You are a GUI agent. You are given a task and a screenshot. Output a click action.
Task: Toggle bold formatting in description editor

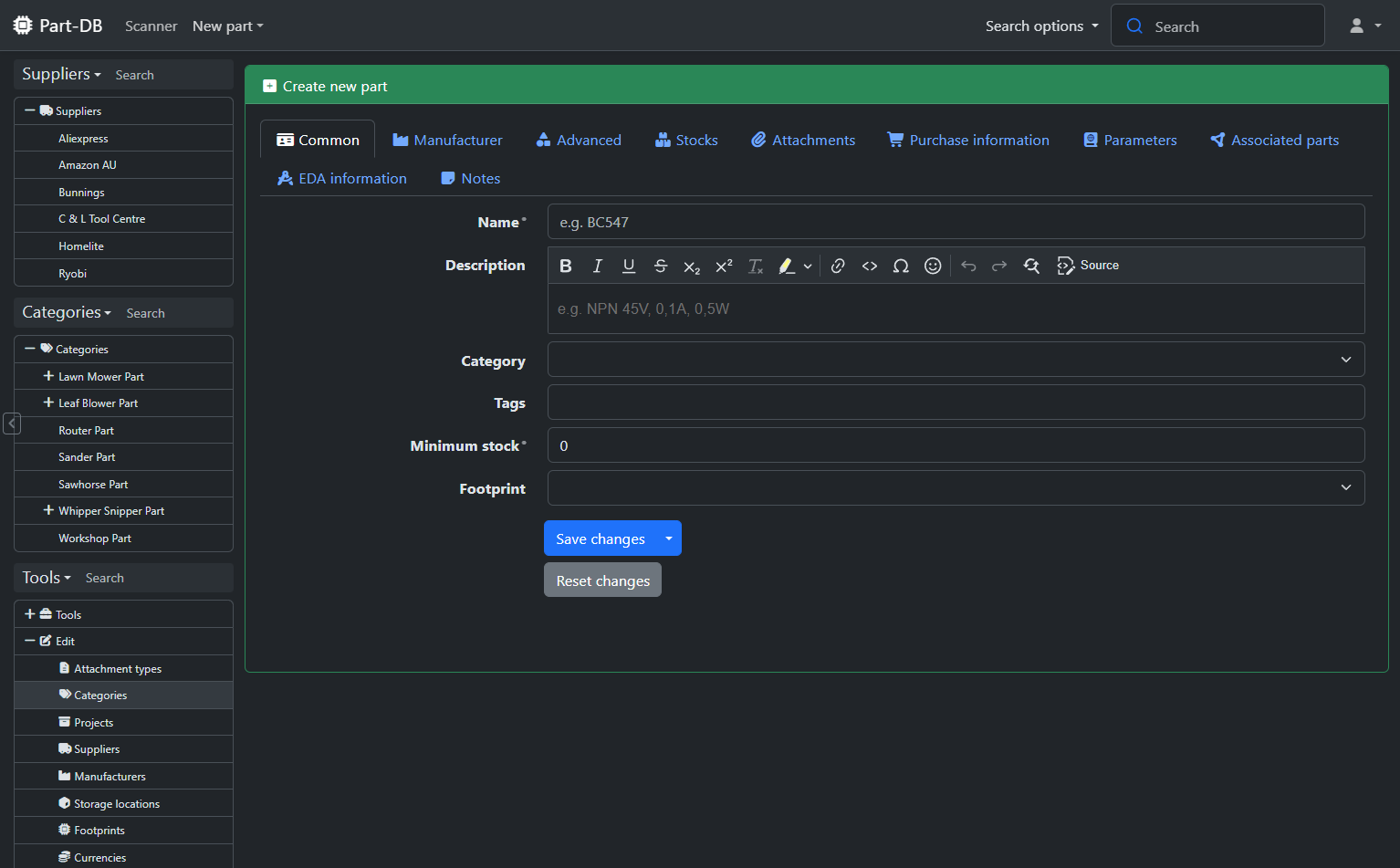[x=566, y=266]
